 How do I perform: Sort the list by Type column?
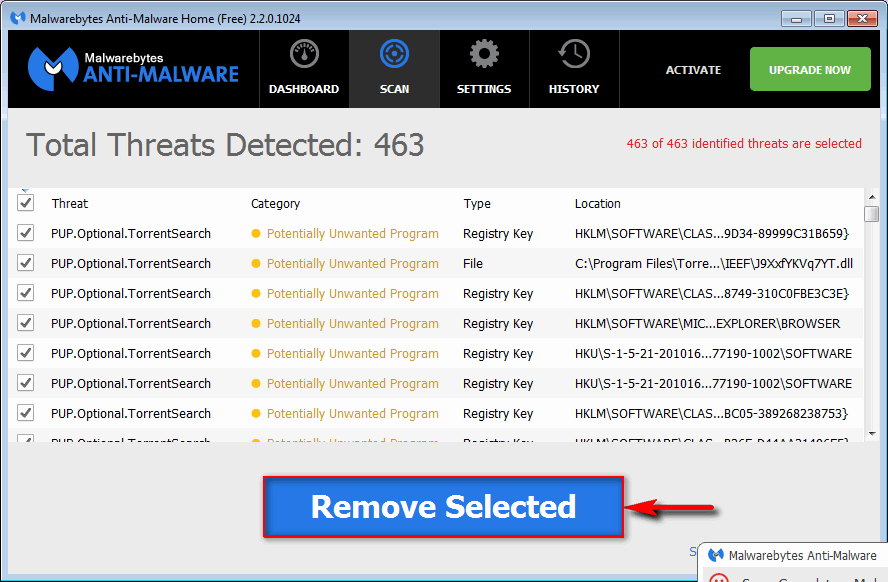tap(477, 204)
